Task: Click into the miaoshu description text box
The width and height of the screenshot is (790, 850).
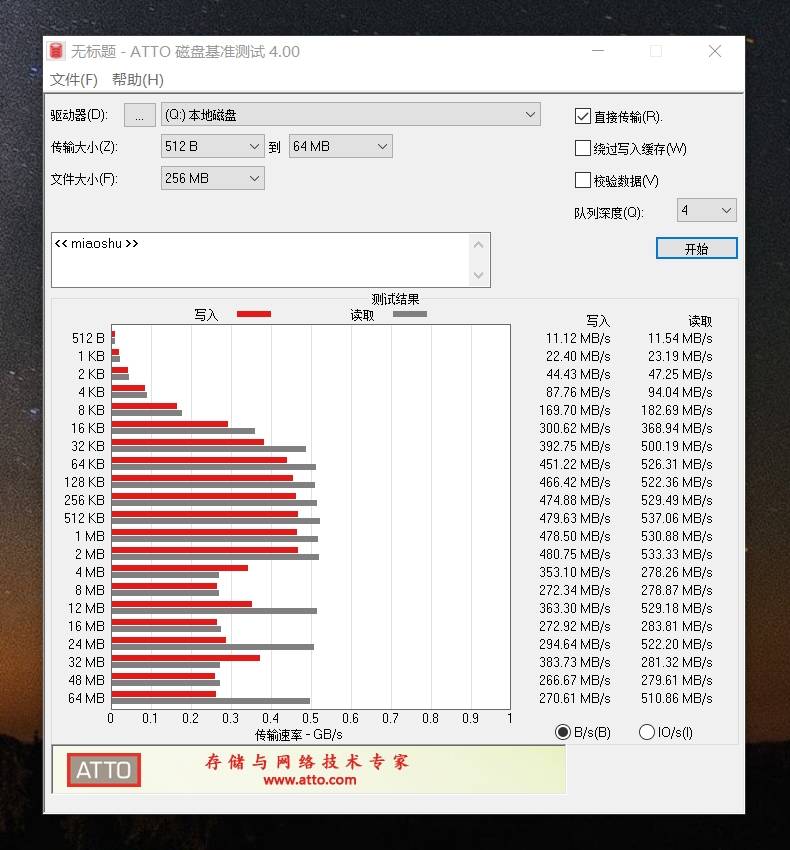Action: click(260, 260)
